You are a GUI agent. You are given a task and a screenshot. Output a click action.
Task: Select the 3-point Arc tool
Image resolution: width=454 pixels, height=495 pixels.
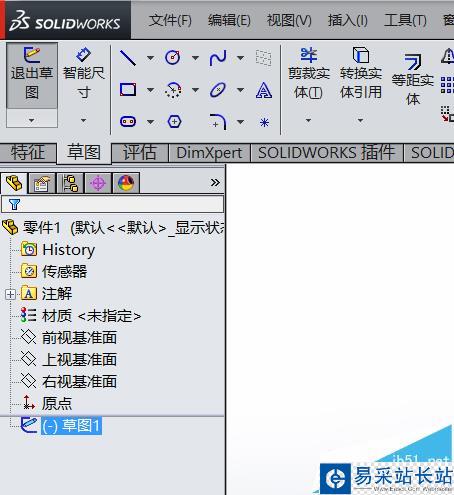tap(173, 90)
